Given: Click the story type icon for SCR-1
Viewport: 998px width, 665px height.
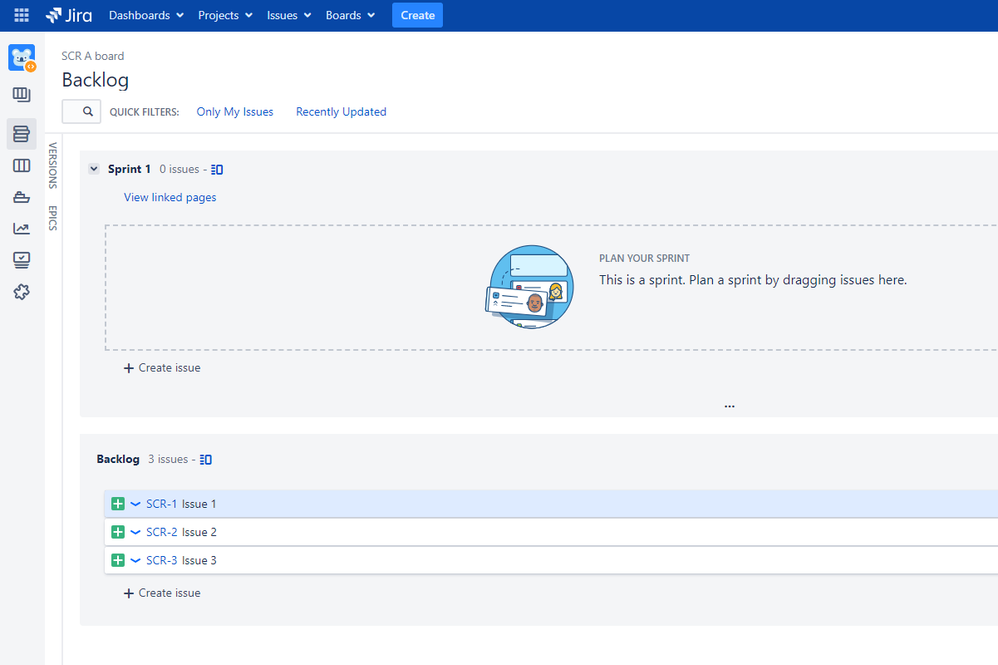Looking at the screenshot, I should point(118,504).
